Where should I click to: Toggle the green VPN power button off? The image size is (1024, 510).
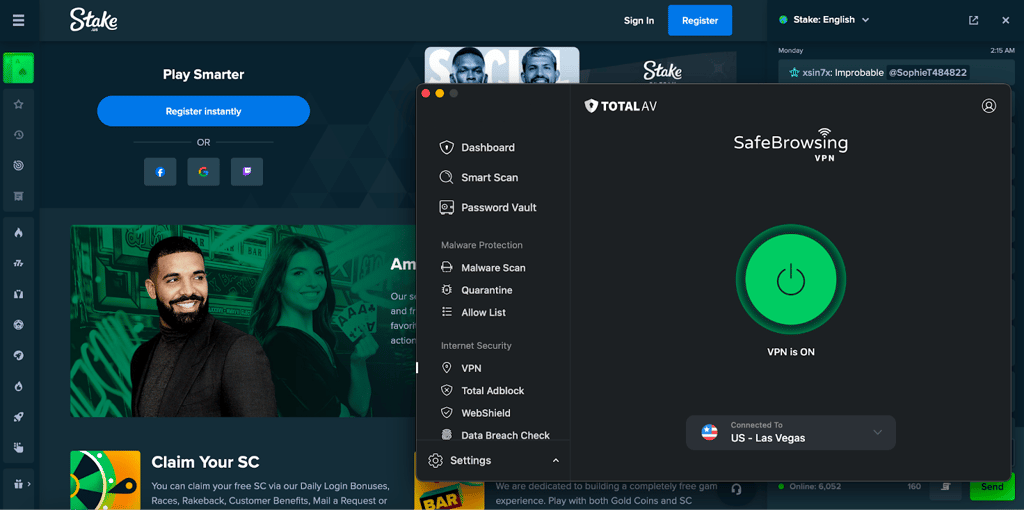click(x=791, y=279)
